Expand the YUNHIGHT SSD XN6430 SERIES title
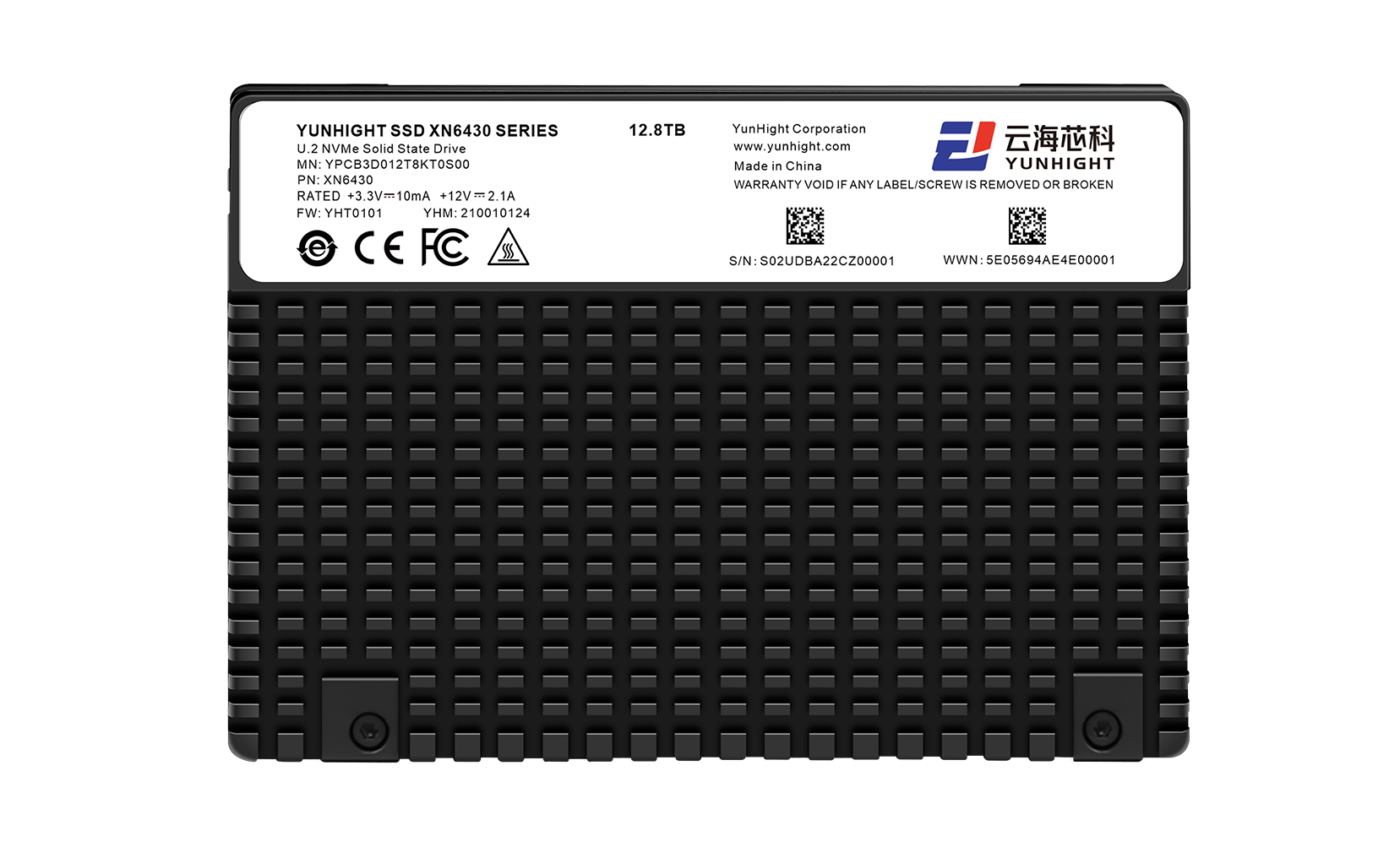The width and height of the screenshot is (1400, 847). click(x=427, y=130)
